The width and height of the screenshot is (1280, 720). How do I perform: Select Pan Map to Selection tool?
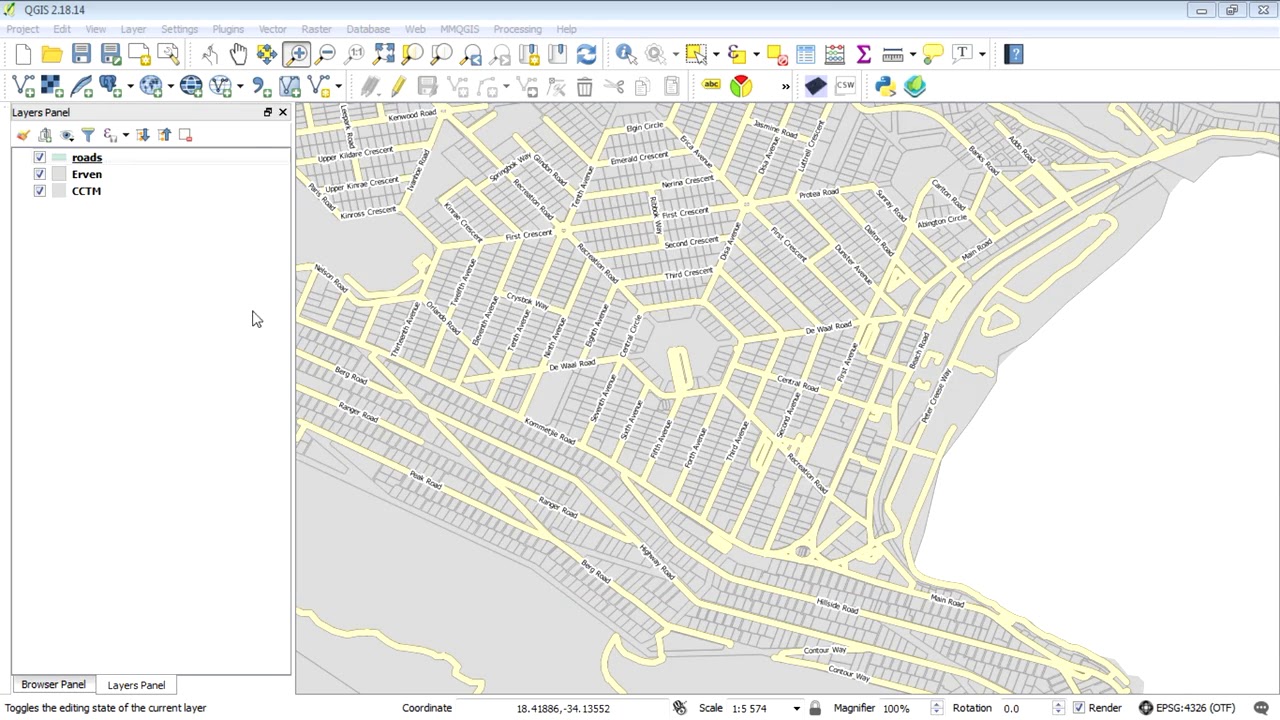(x=267, y=54)
